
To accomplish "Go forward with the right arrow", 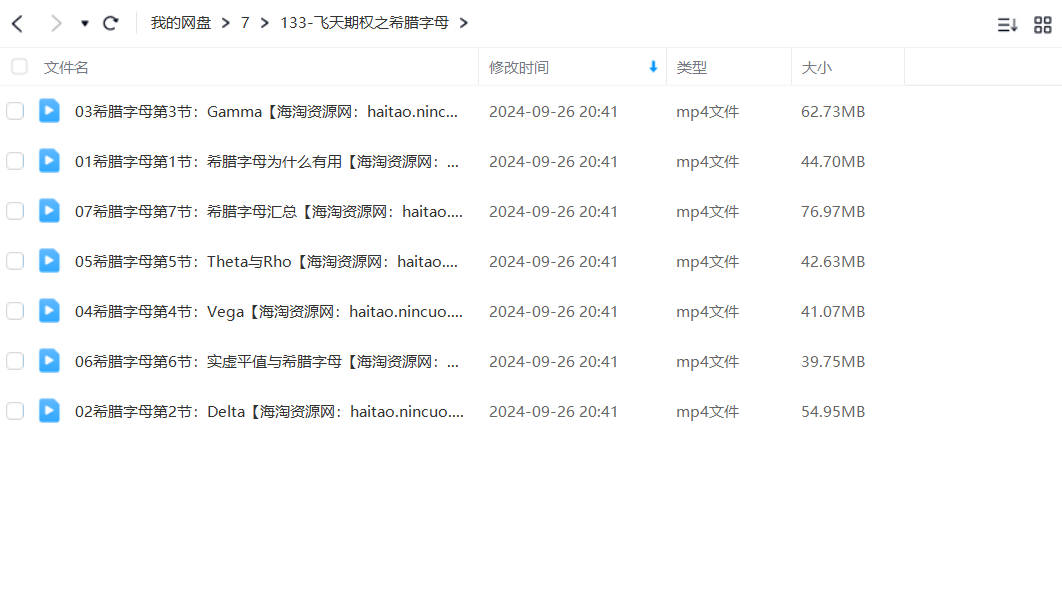I will click(x=56, y=24).
